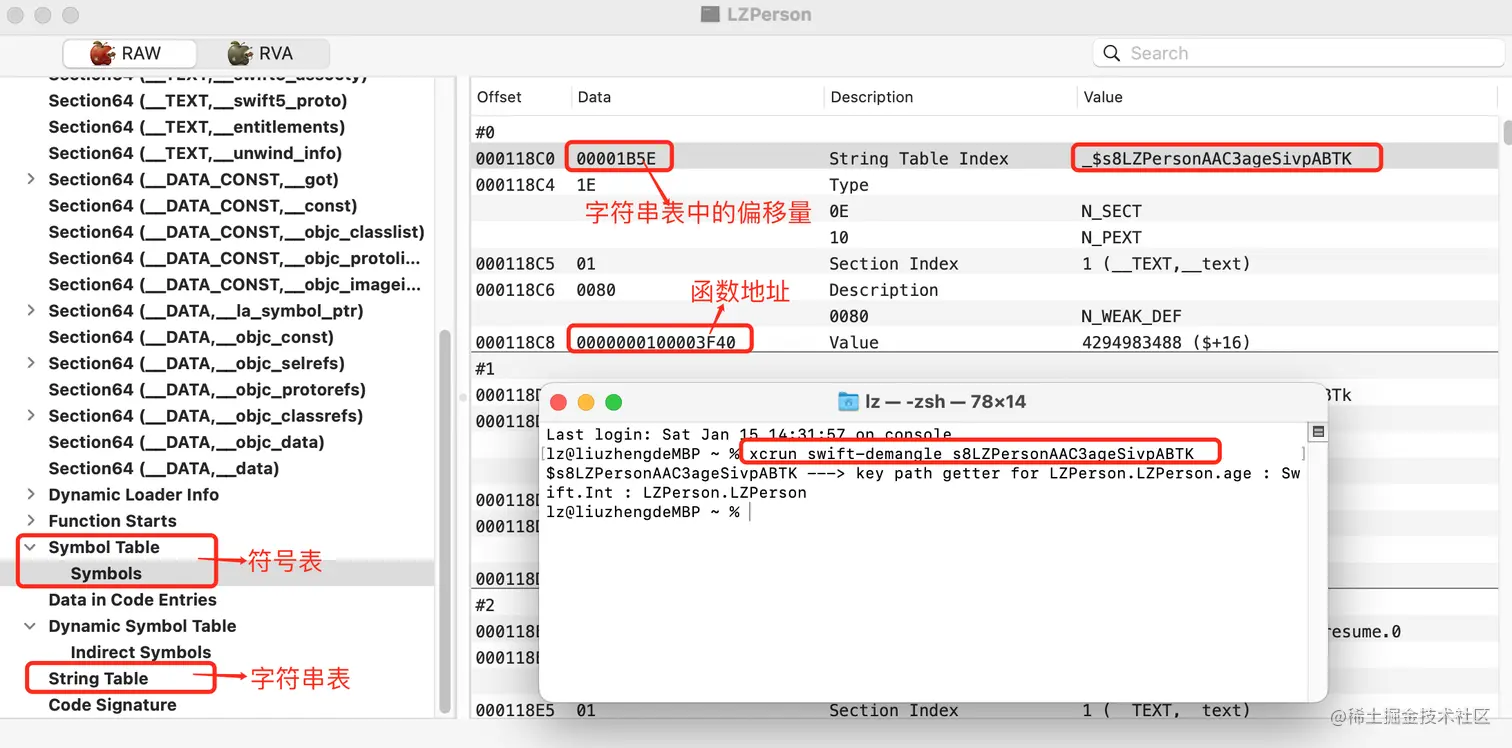Switch to RVA address mode

pos(262,54)
